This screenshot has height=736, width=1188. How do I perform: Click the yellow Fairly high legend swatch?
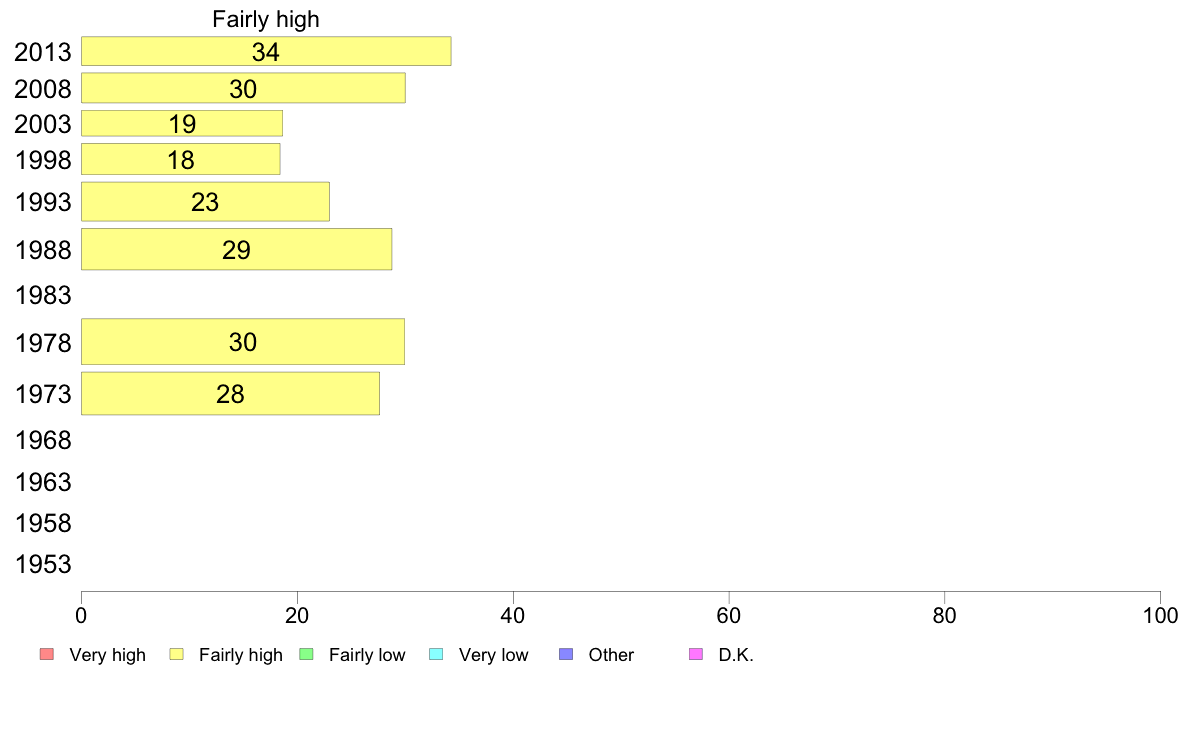click(177, 654)
